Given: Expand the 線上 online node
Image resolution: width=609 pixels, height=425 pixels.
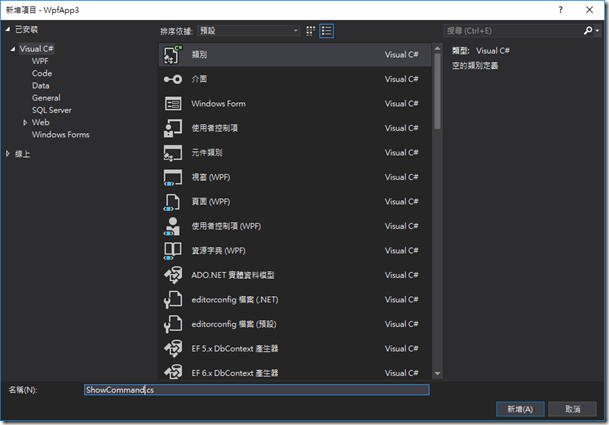Looking at the screenshot, I should pyautogui.click(x=8, y=154).
